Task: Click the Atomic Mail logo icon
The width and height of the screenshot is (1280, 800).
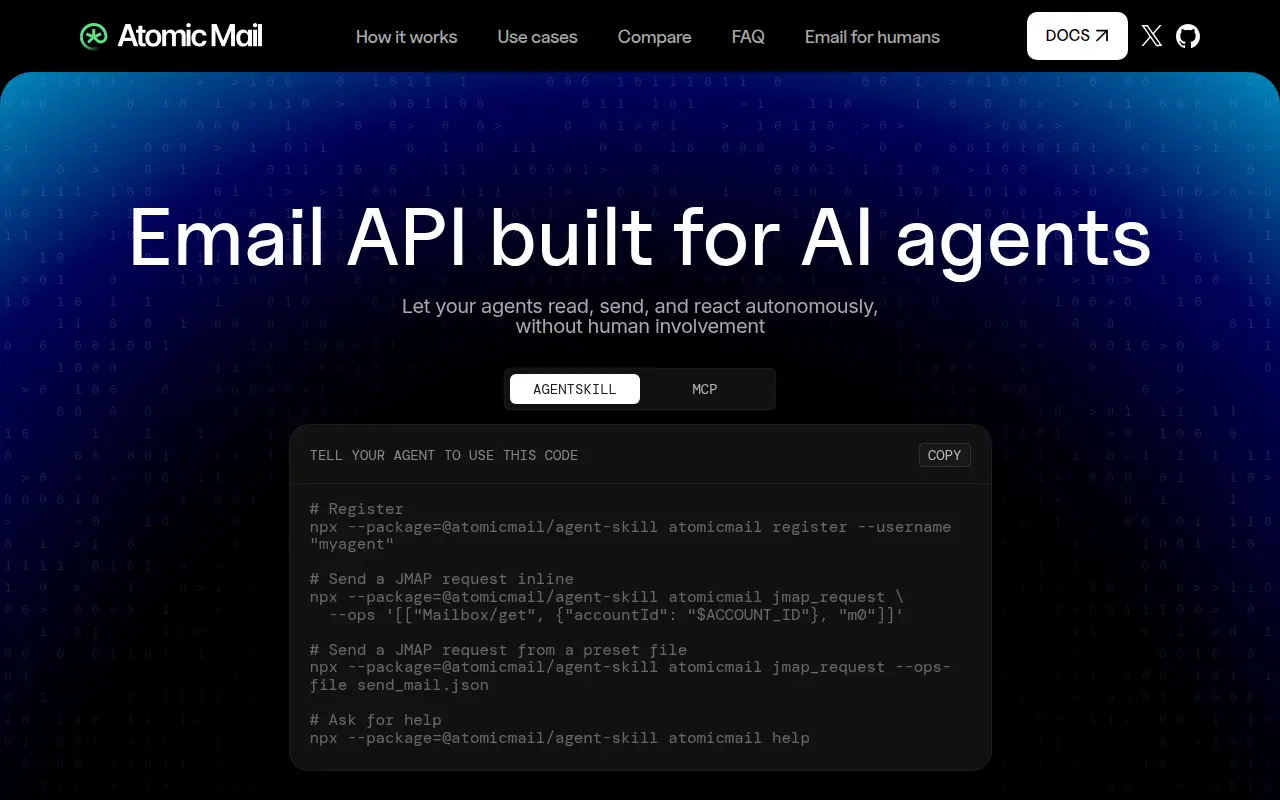Action: coord(93,36)
